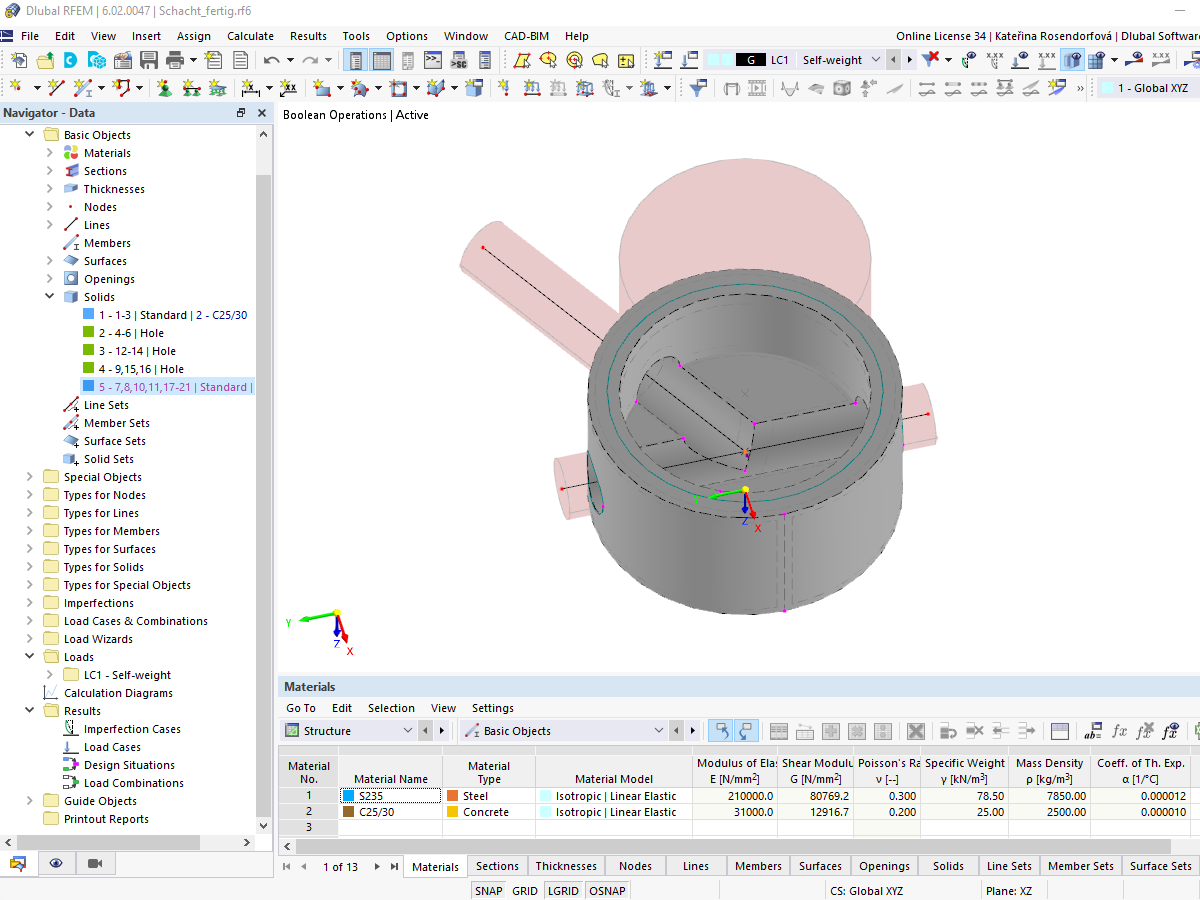
Task: Click Selection in the Materials panel menu
Action: pyautogui.click(x=391, y=708)
